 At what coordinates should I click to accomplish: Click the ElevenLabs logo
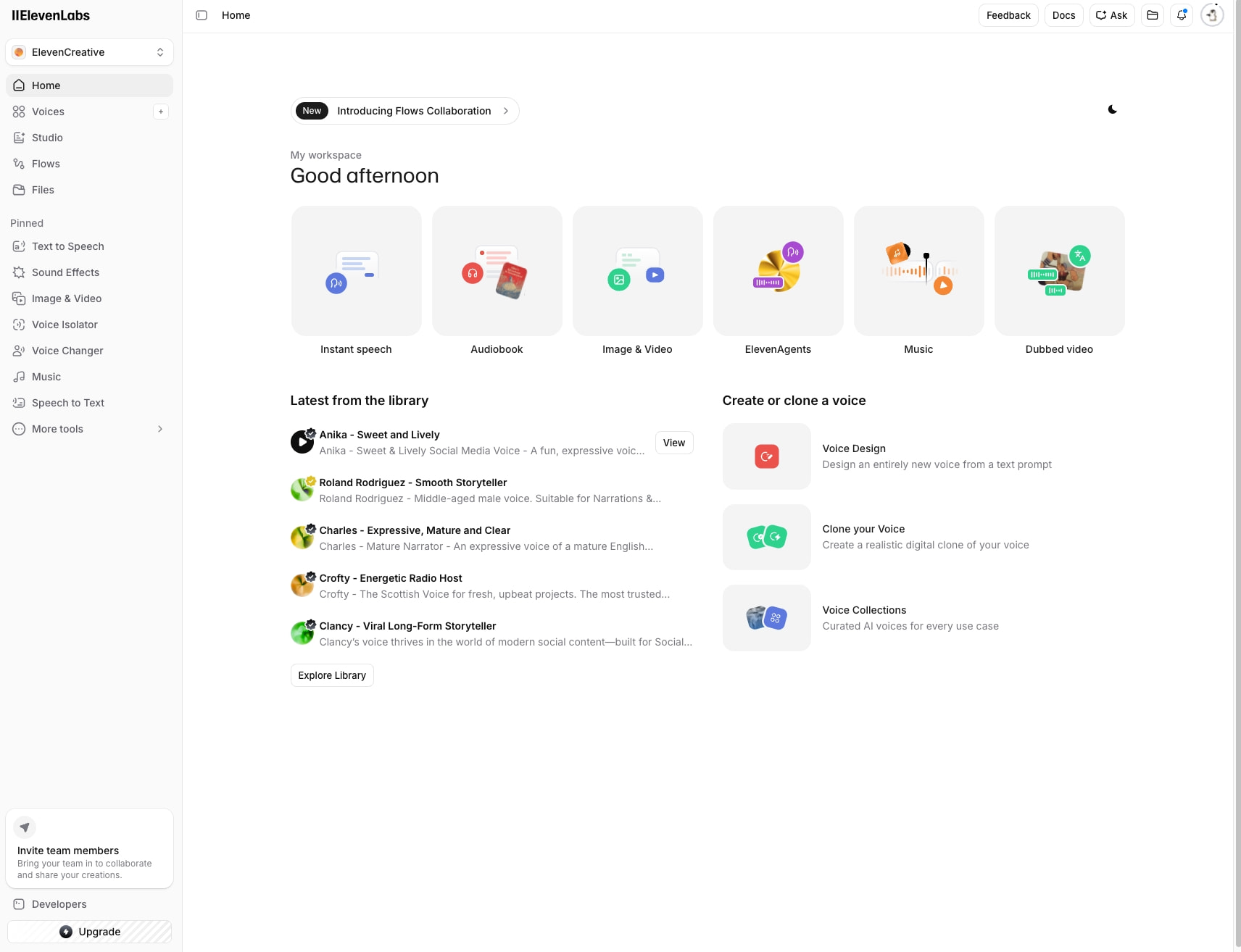coord(51,15)
